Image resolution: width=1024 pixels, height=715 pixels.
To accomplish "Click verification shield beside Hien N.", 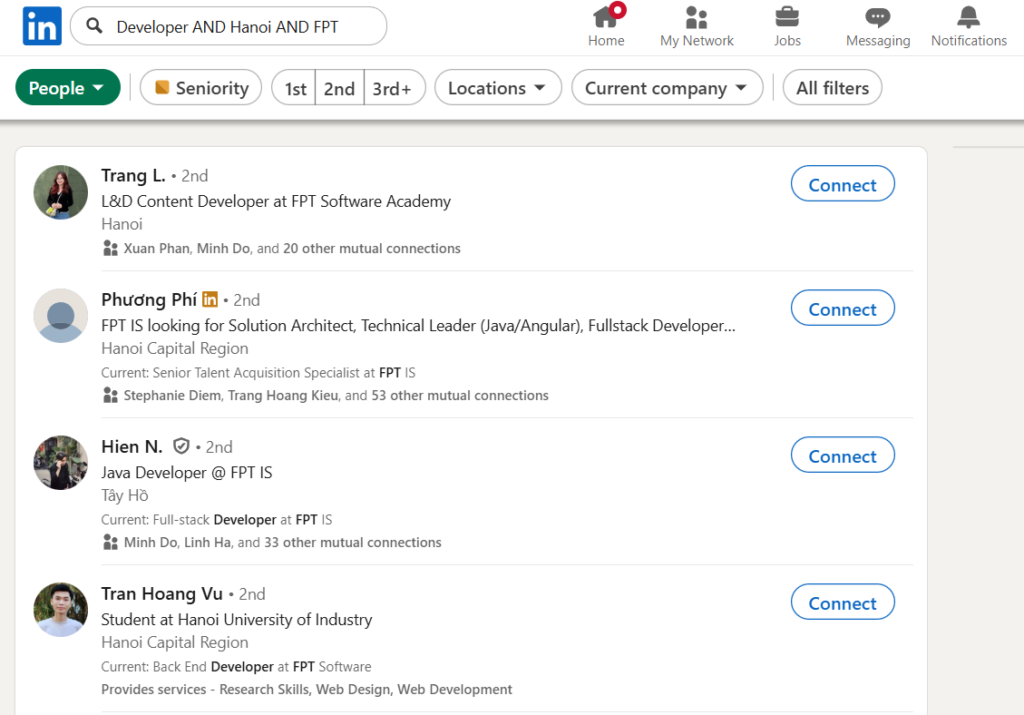I will (181, 446).
